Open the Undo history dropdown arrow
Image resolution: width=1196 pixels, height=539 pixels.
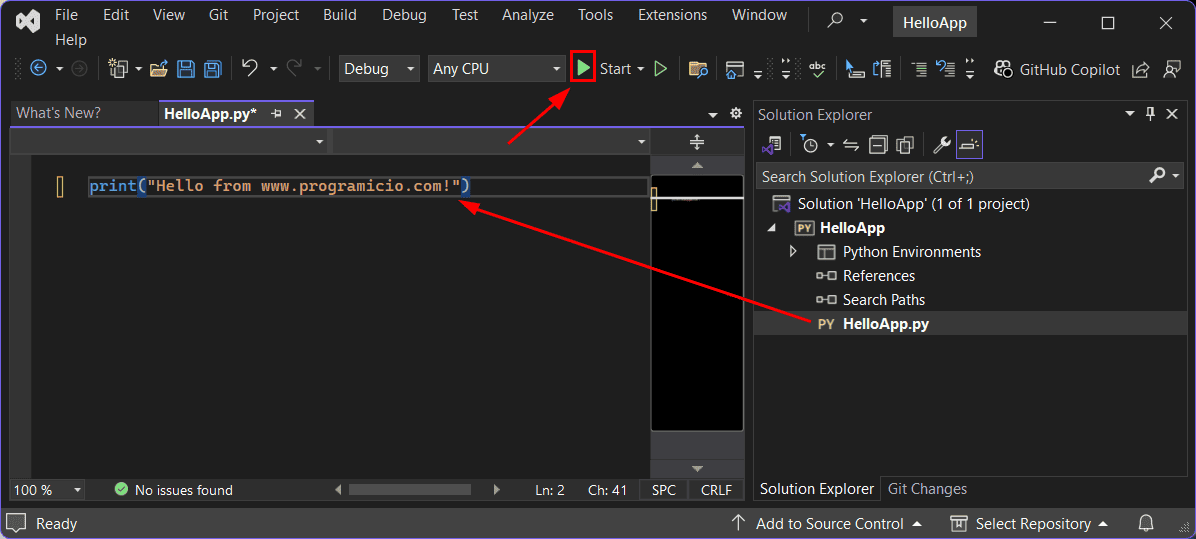[274, 69]
